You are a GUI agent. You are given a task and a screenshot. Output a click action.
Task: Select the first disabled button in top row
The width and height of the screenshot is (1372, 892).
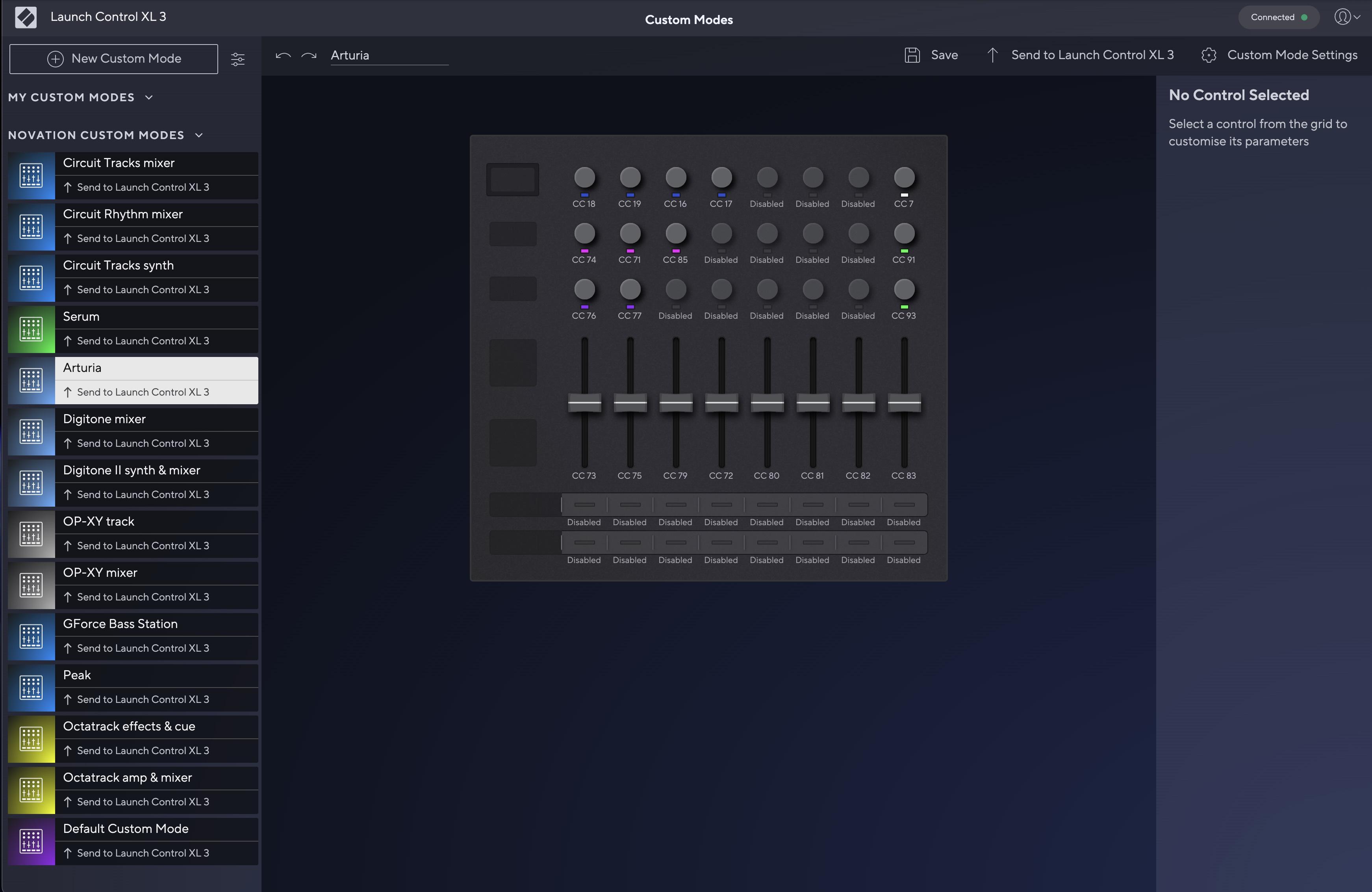(584, 505)
